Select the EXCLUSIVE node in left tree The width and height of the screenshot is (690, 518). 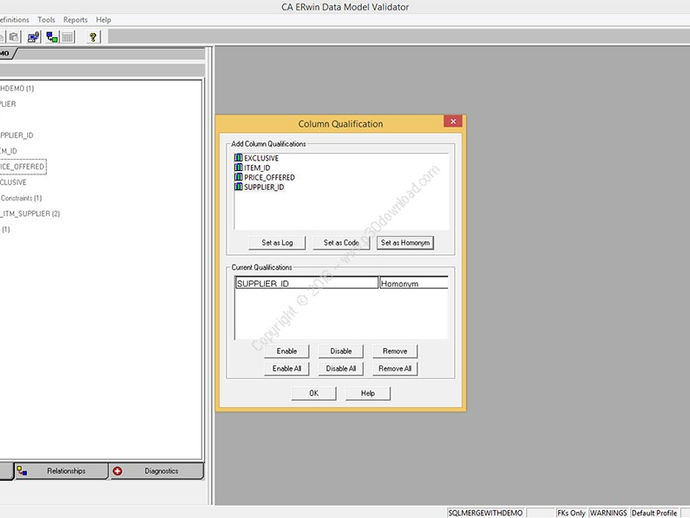[13, 182]
